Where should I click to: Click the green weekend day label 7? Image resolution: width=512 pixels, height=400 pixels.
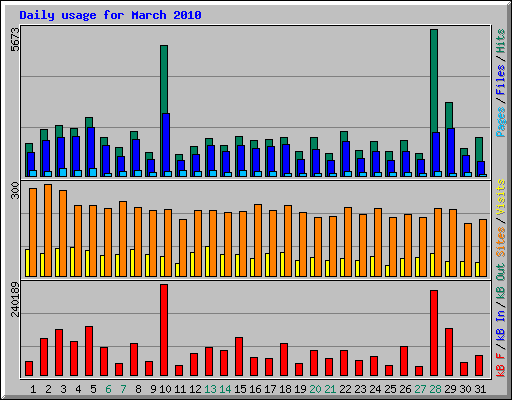(x=123, y=389)
